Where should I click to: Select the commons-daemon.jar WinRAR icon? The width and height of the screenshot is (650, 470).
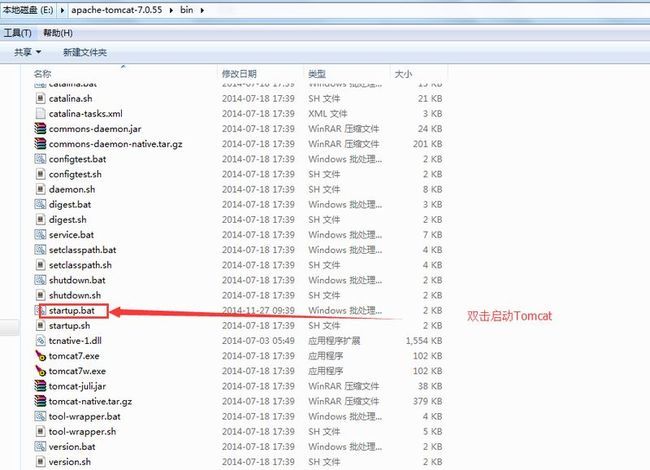40,128
